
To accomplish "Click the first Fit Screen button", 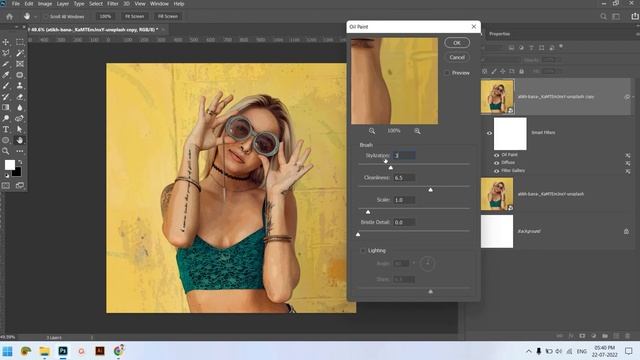I will pyautogui.click(x=134, y=17).
